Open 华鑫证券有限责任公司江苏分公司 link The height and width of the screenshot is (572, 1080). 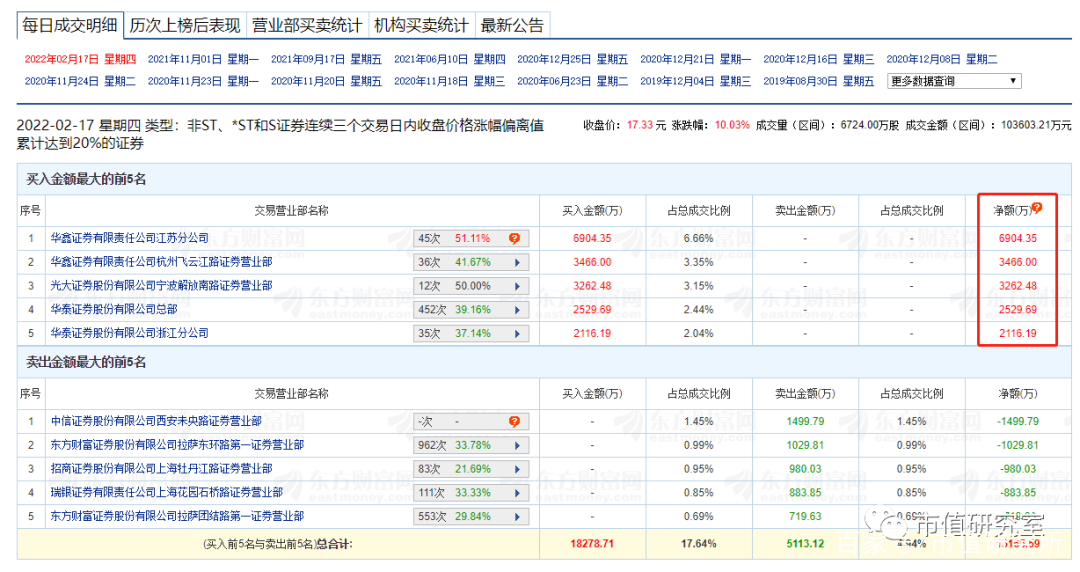click(x=129, y=238)
